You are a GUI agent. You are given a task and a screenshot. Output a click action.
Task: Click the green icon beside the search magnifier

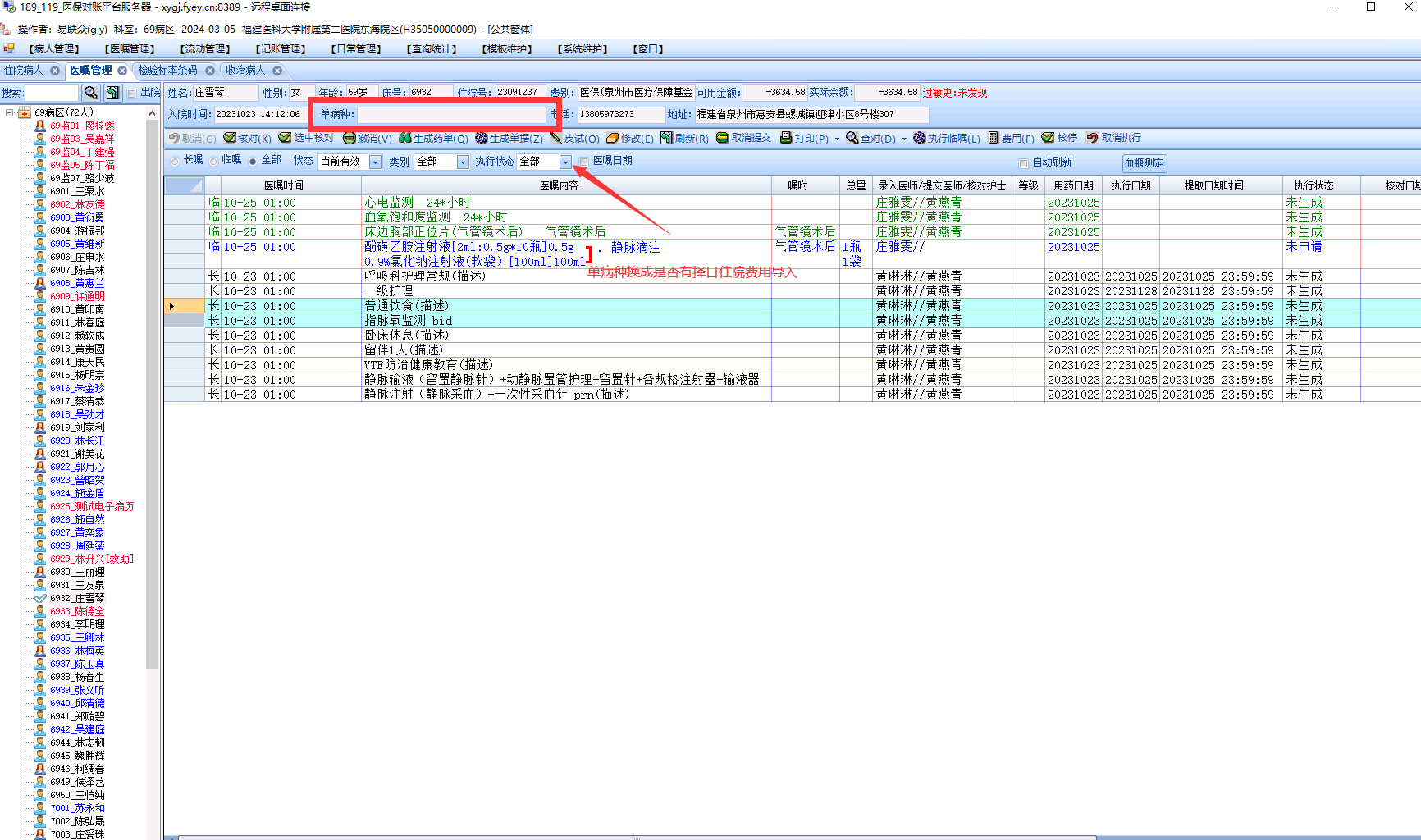(x=112, y=93)
